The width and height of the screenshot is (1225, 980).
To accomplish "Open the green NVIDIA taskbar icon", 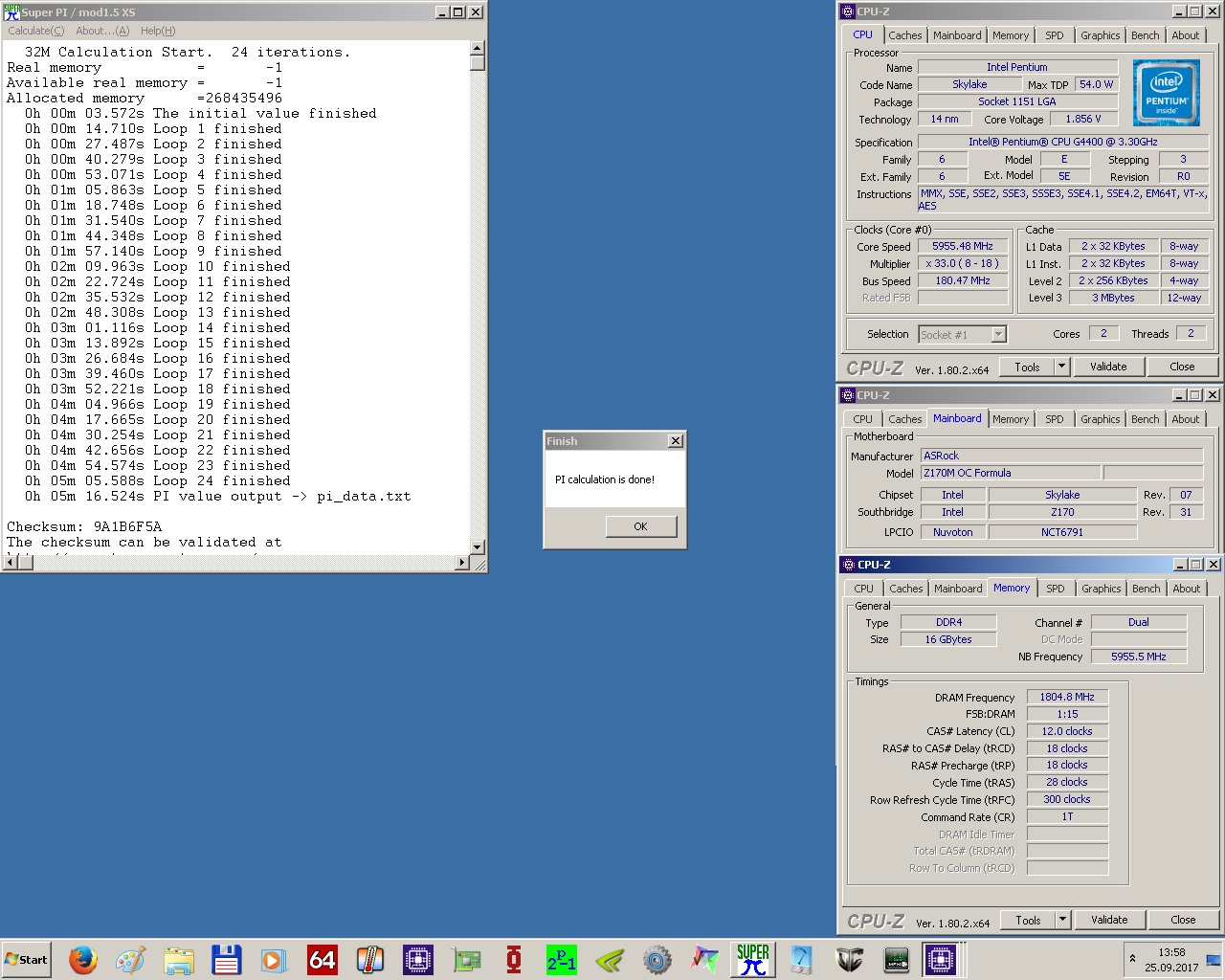I will pyautogui.click(x=610, y=959).
